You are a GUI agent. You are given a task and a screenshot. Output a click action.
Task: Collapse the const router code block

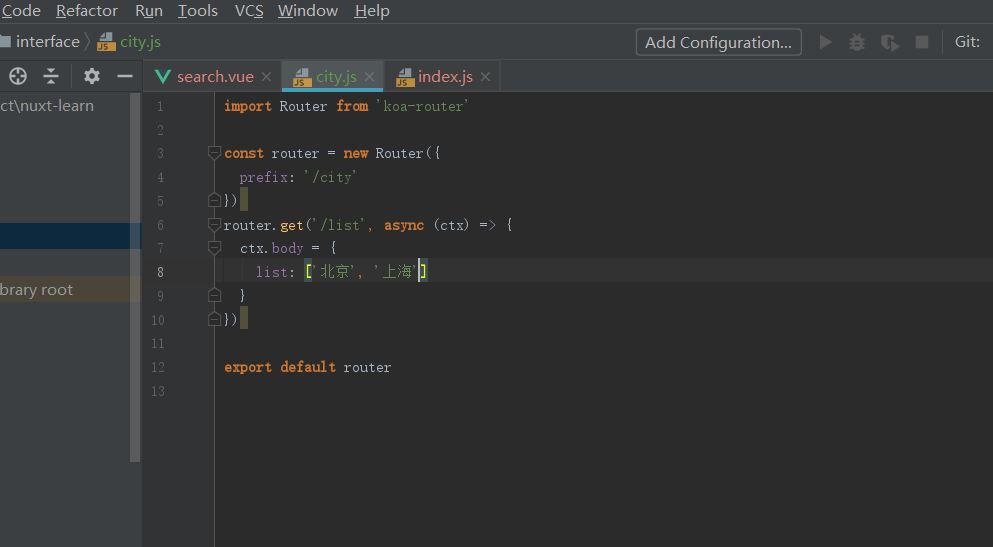coord(214,153)
